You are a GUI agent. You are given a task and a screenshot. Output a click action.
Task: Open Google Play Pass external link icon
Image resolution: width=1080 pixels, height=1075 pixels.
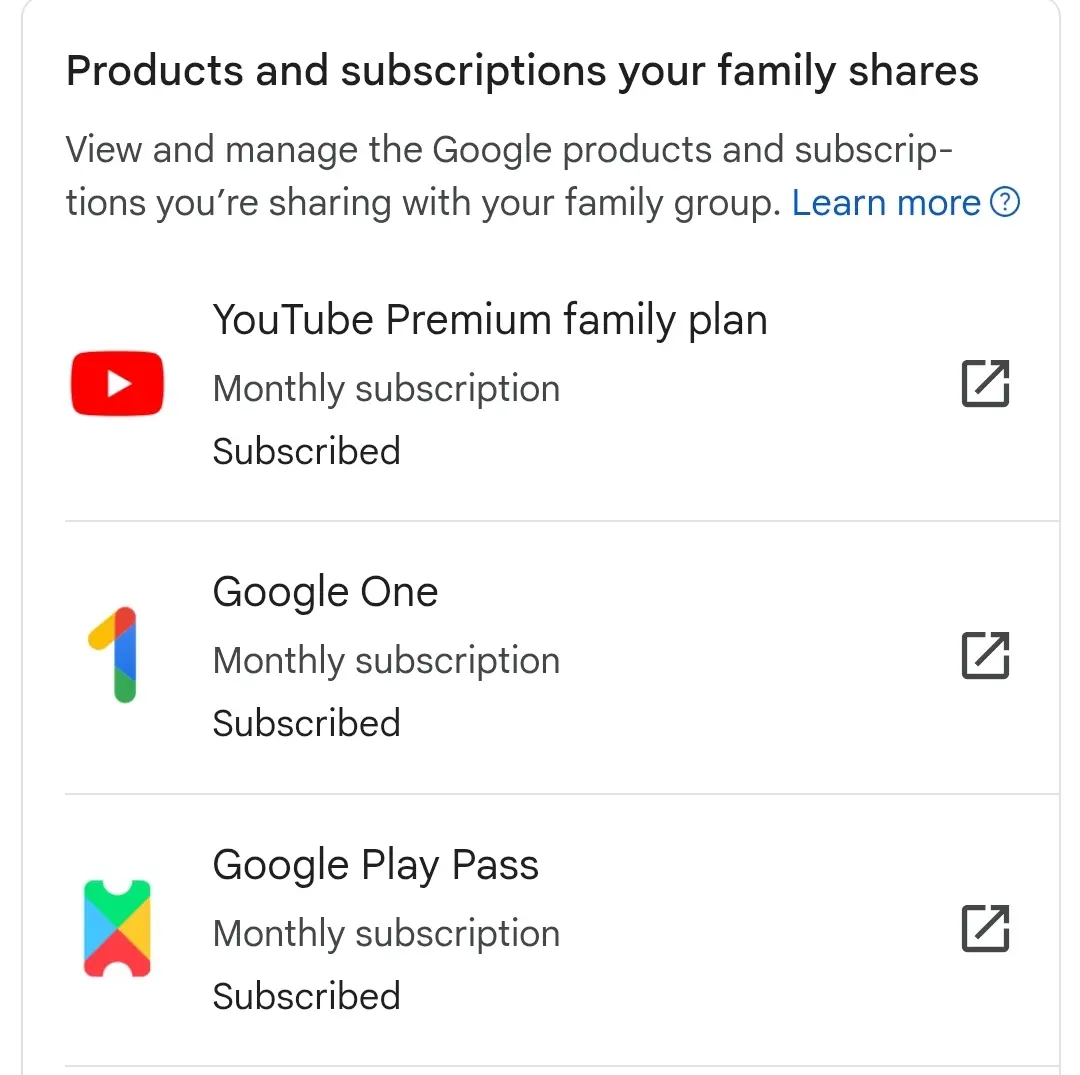pyautogui.click(x=985, y=928)
